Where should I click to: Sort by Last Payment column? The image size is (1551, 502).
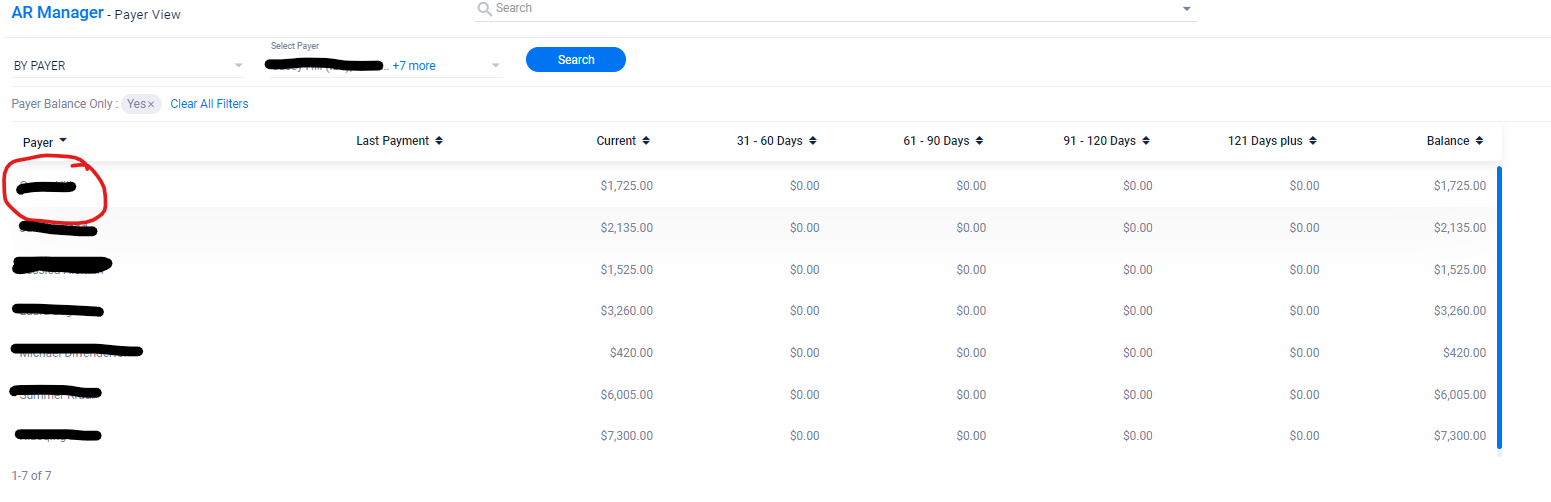pyautogui.click(x=439, y=141)
